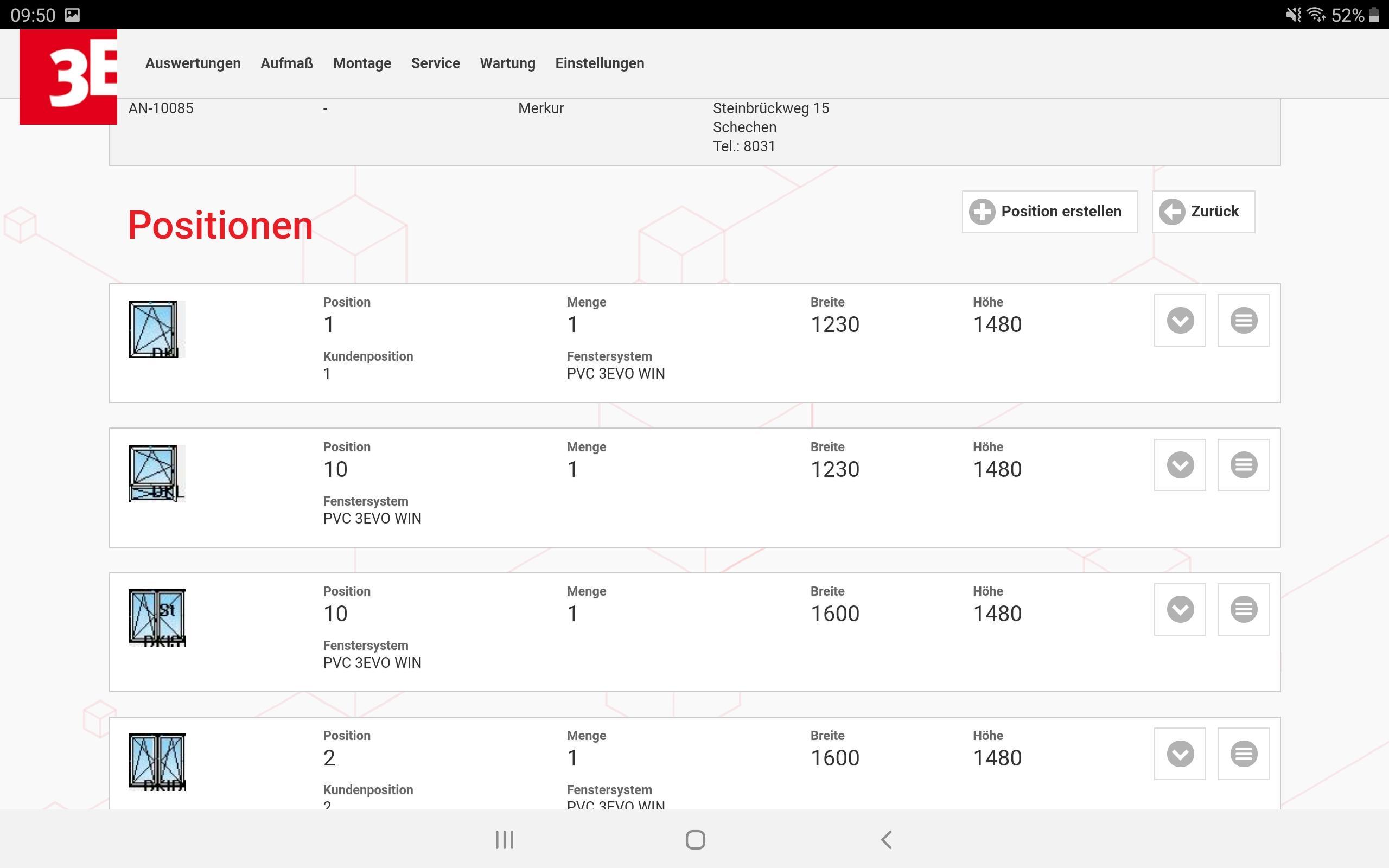
Task: Open the Aufmaß menu
Action: point(287,63)
